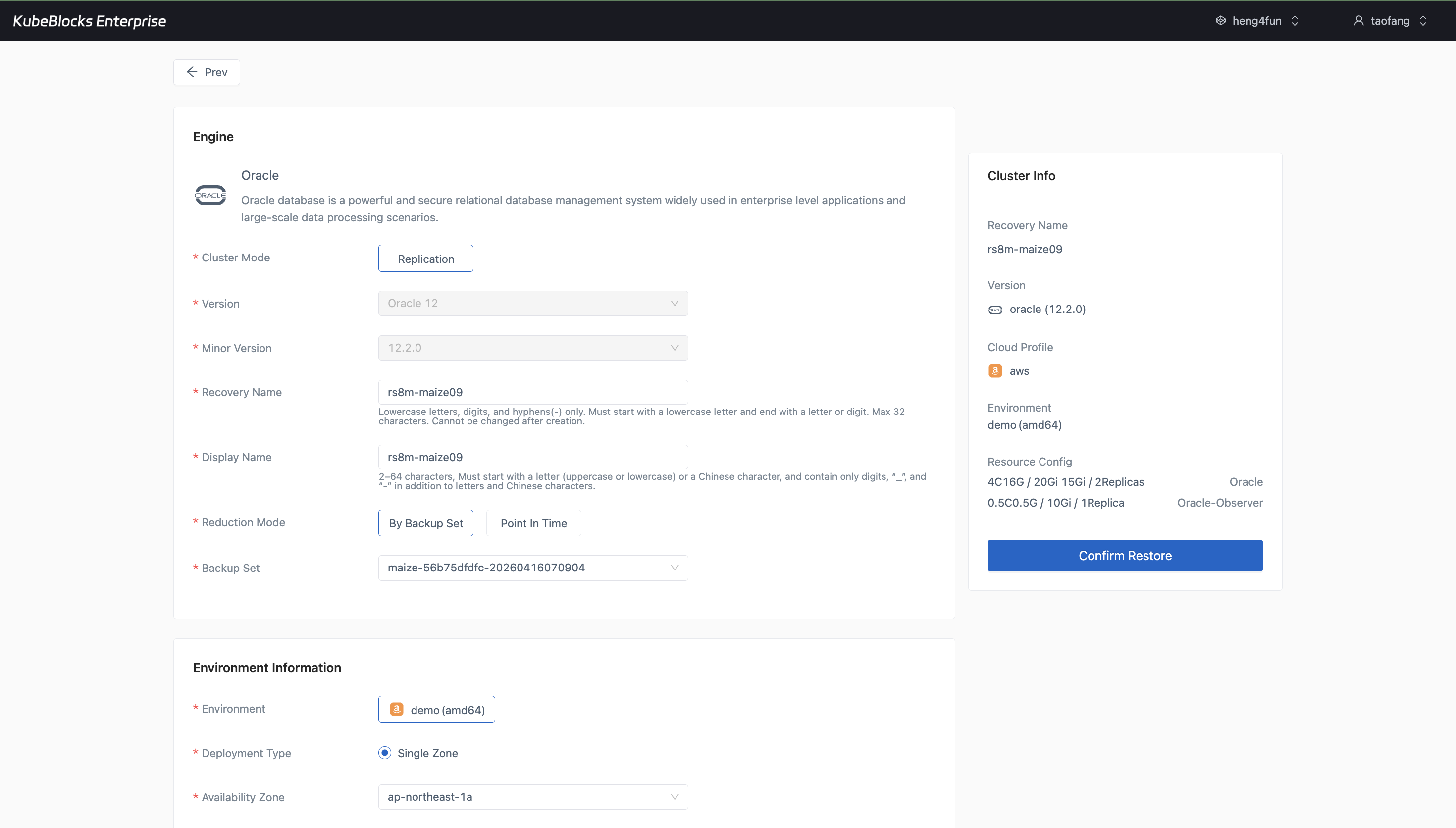Click the aws icon under Cloud Profile
The image size is (1456, 828).
[x=995, y=371]
